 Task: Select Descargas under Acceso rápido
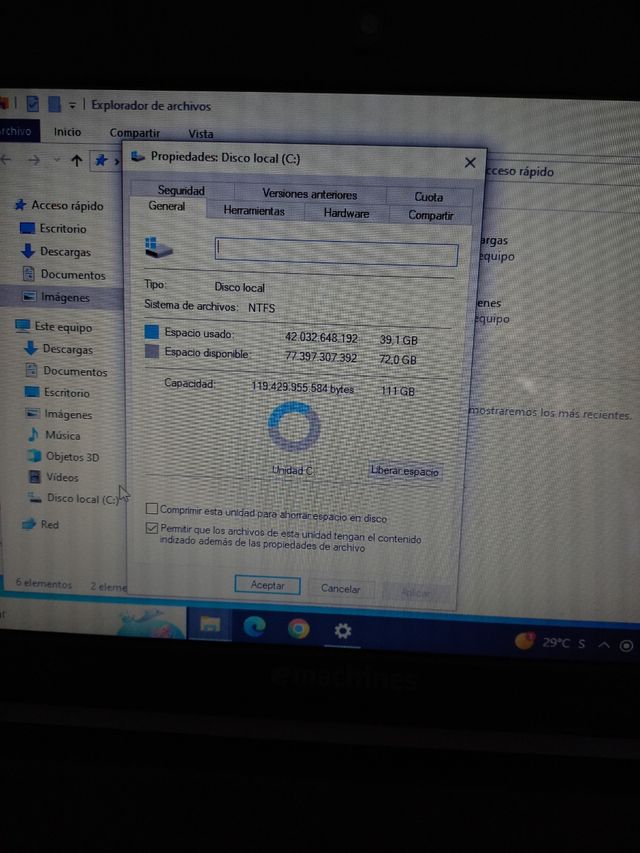click(x=56, y=252)
